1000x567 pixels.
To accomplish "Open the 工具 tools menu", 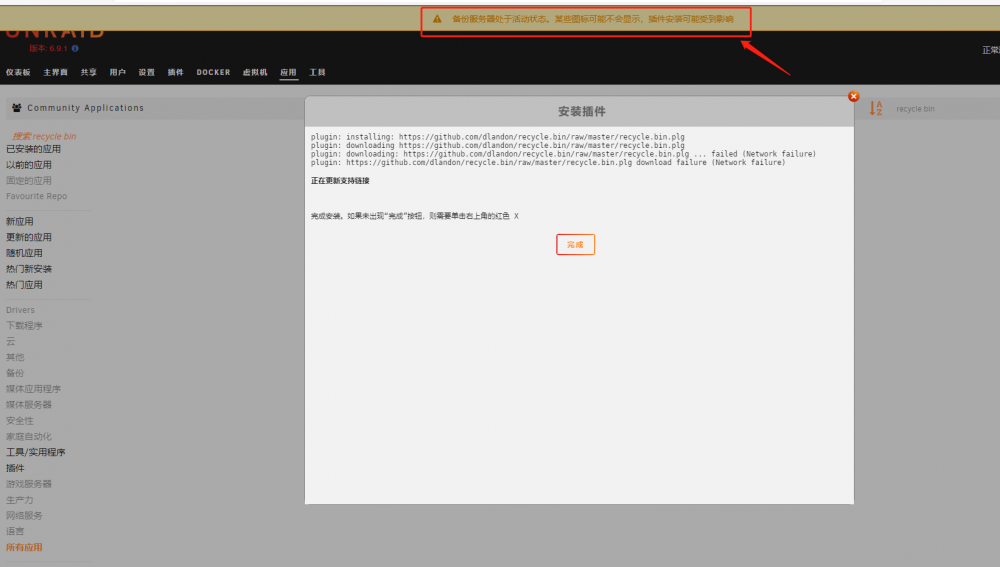I will coord(318,72).
